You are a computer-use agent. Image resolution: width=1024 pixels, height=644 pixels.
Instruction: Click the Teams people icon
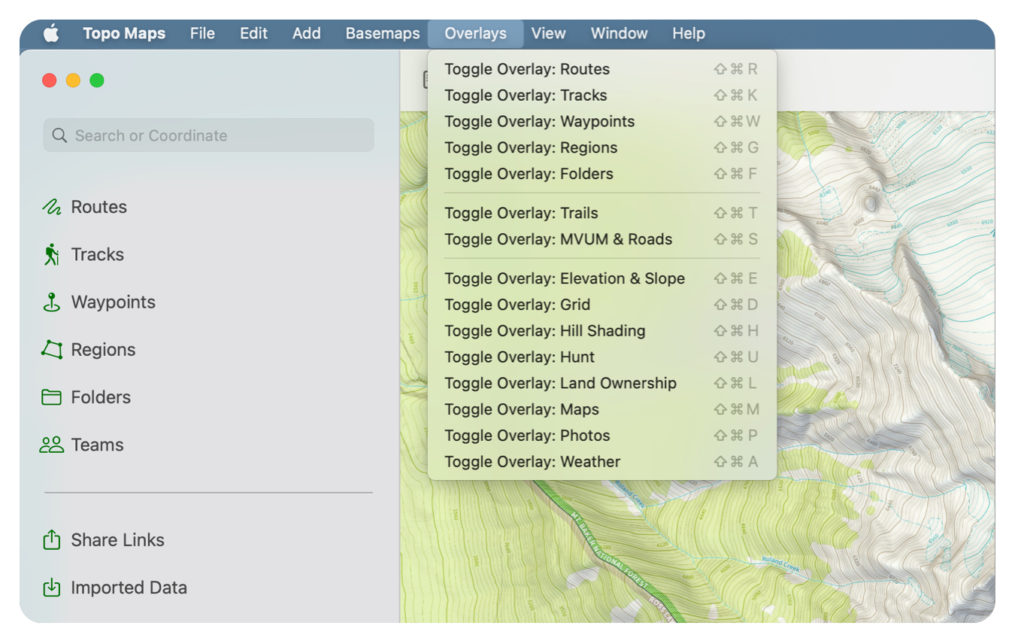[52, 445]
